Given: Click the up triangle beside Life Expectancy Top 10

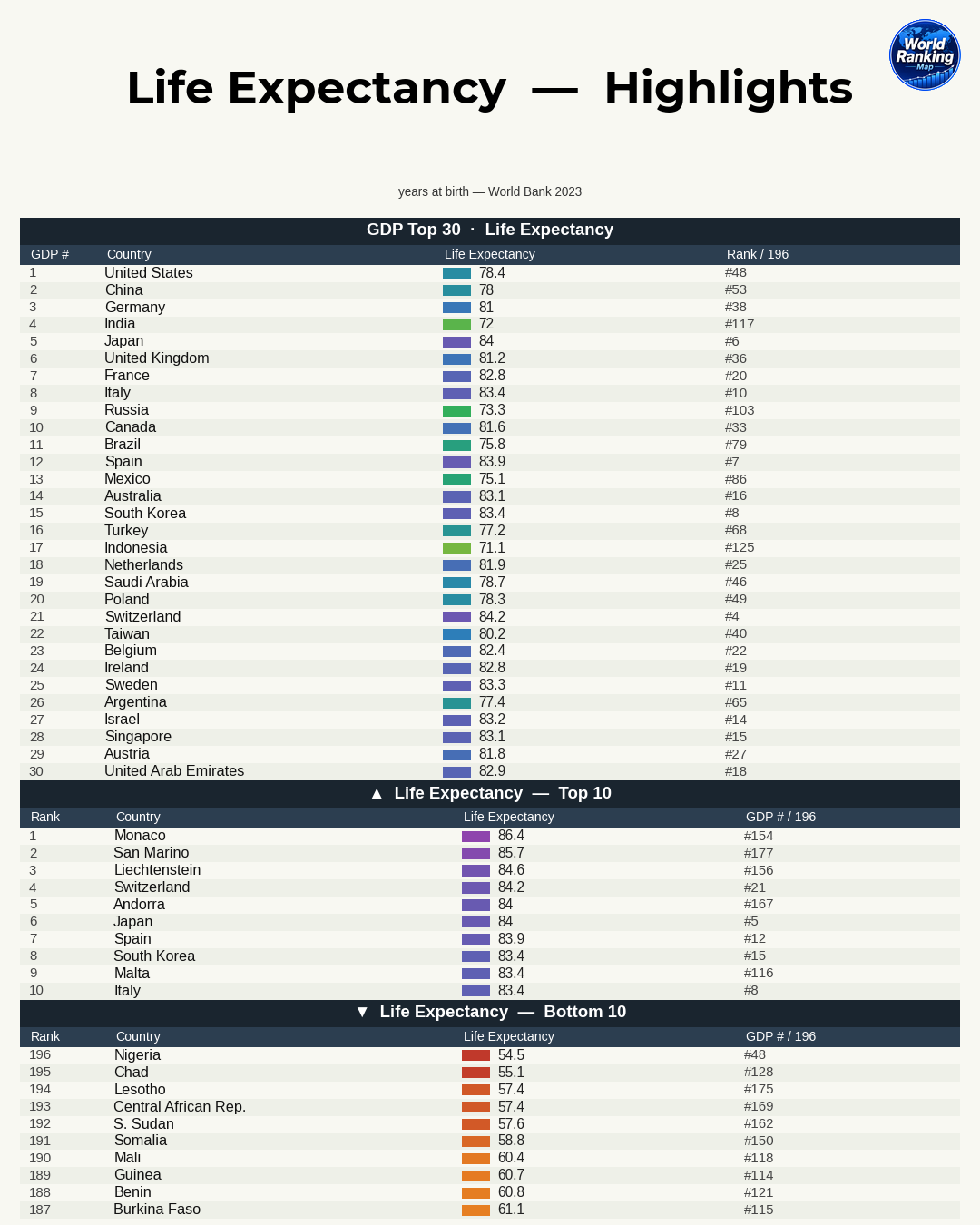Looking at the screenshot, I should point(377,793).
